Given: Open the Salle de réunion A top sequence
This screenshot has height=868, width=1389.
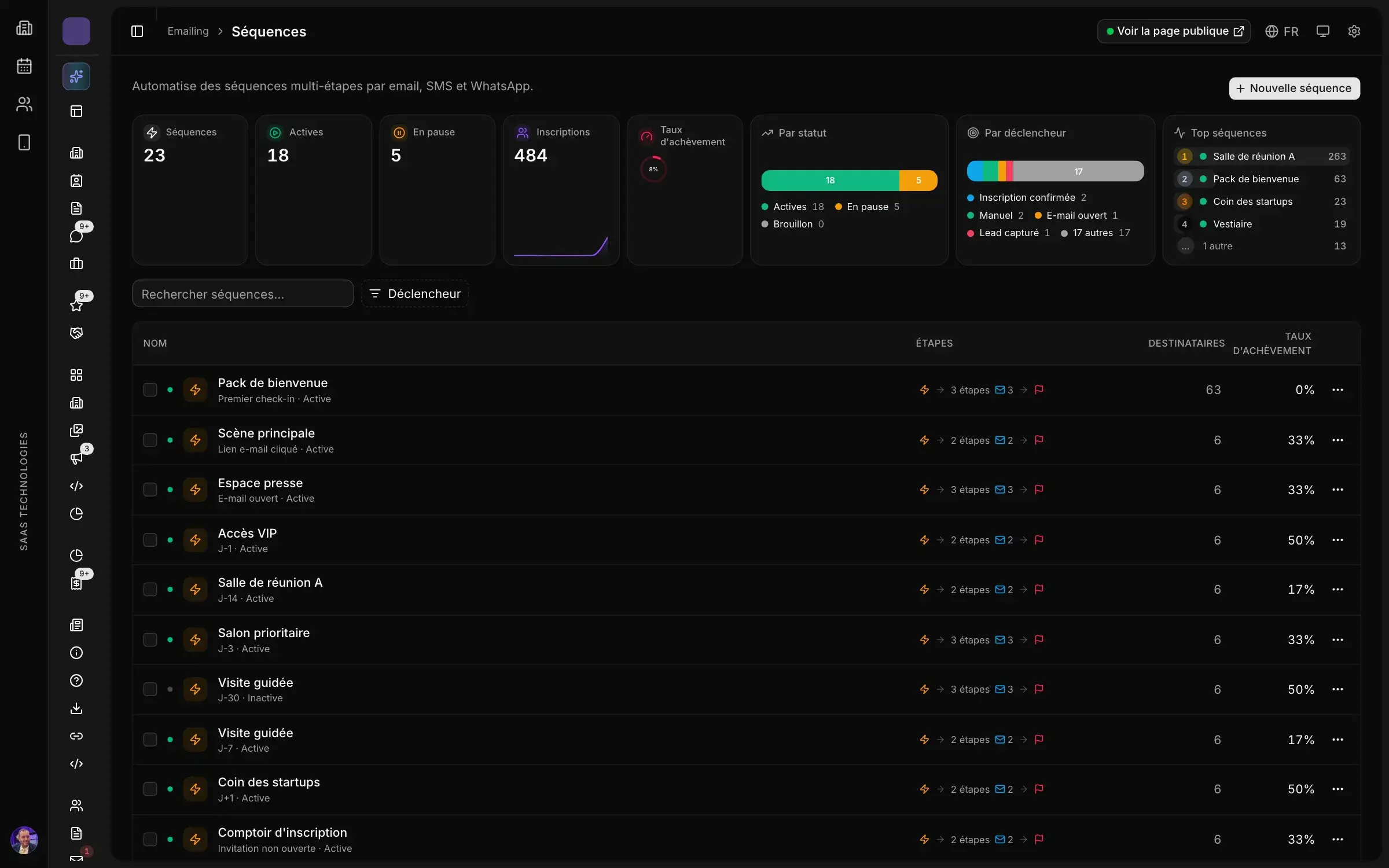Looking at the screenshot, I should click(1262, 156).
